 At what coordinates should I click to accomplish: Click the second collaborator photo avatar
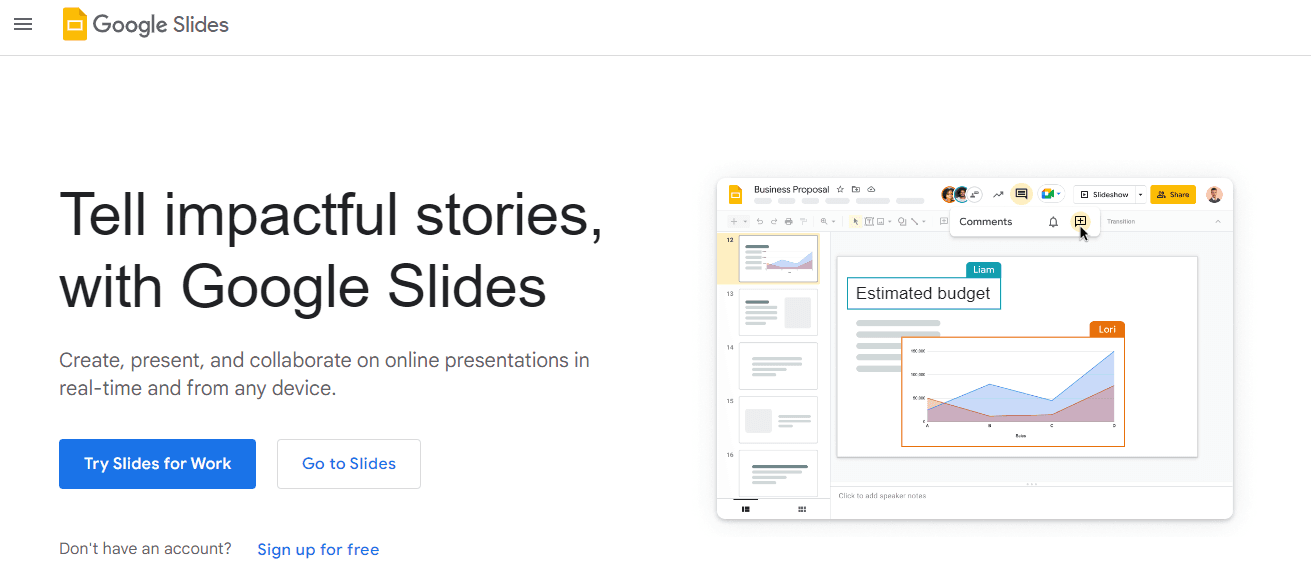[x=962, y=194]
